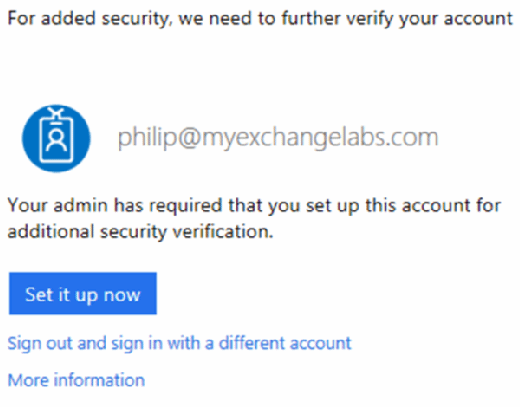The height and width of the screenshot is (407, 520).
Task: Click the 'additional security verification.' text line
Action: 140,232
